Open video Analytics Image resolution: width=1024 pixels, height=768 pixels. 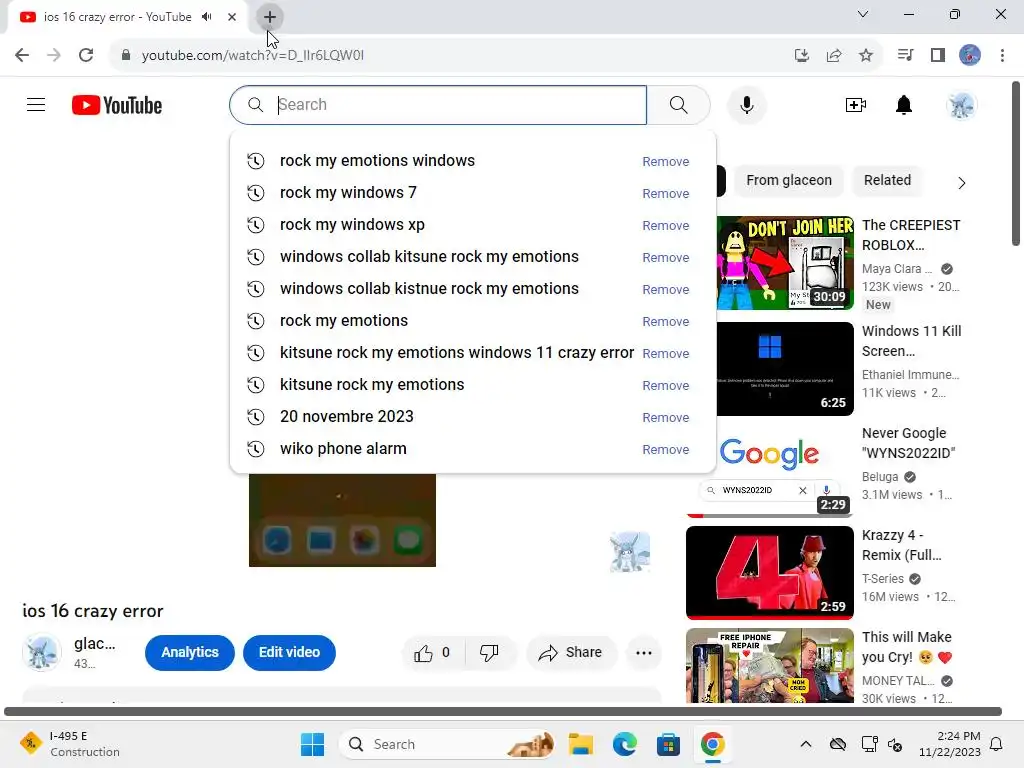pyautogui.click(x=189, y=652)
